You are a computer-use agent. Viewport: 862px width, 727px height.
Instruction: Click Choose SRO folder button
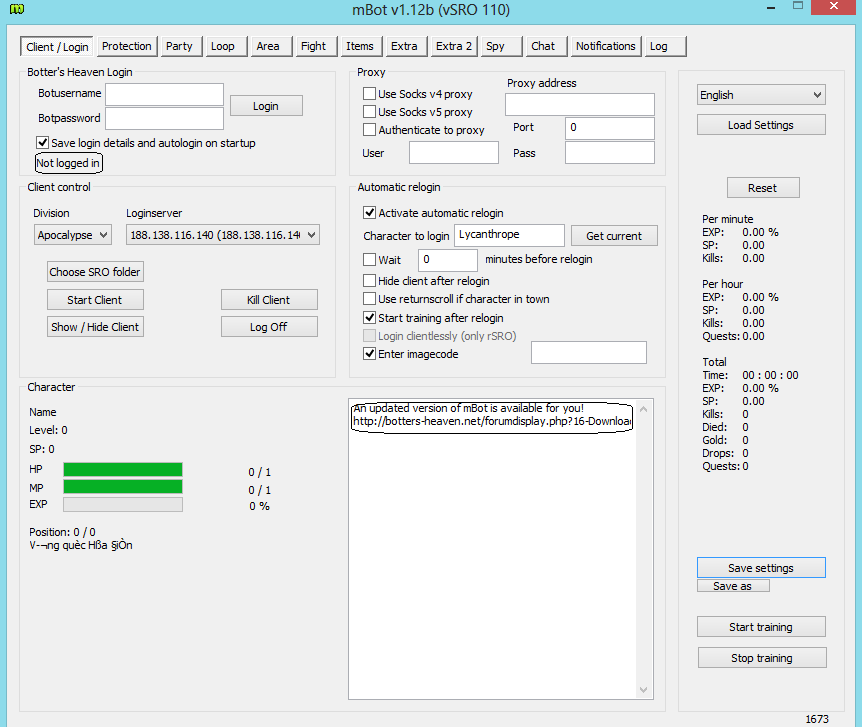point(95,272)
